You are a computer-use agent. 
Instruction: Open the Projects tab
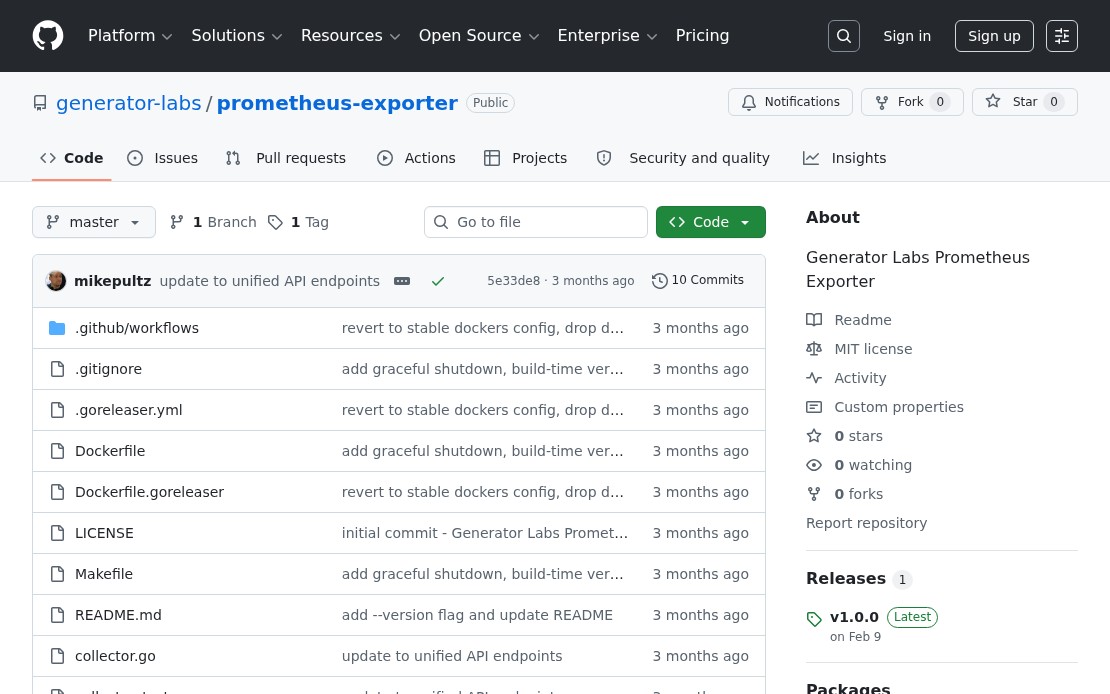point(525,159)
